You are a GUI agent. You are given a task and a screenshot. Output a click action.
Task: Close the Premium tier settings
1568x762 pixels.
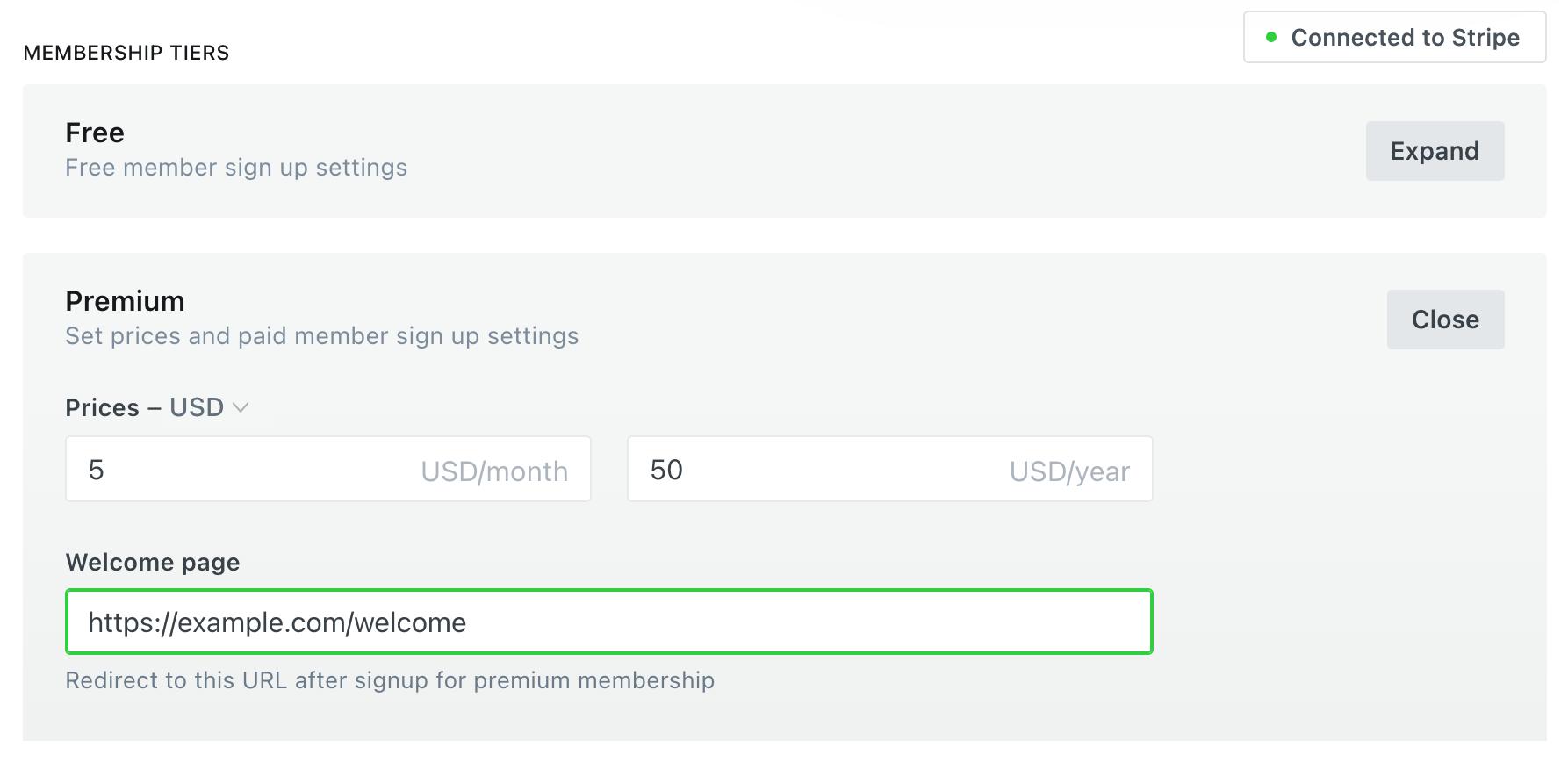click(1444, 320)
